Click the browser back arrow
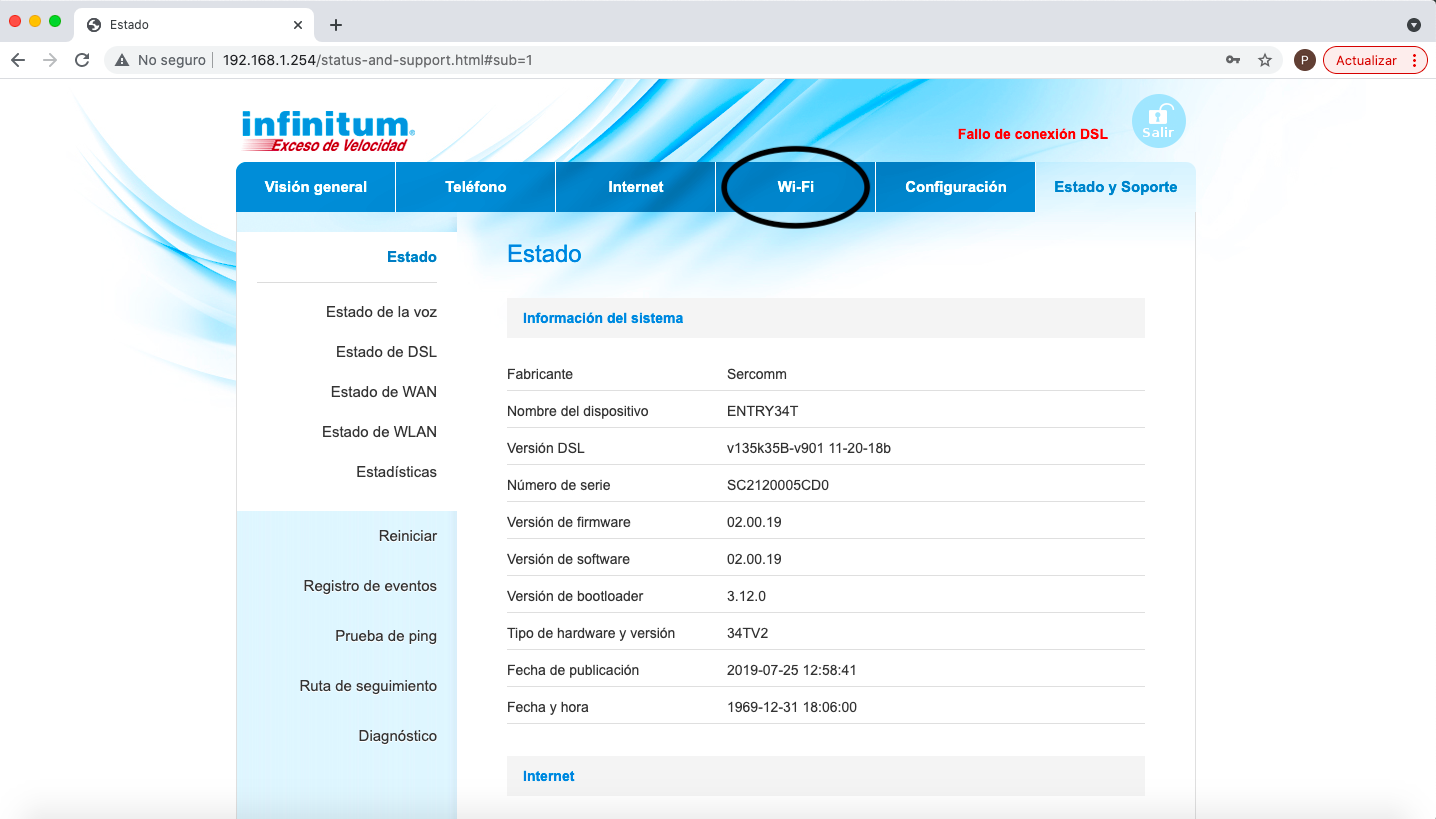 coord(18,60)
